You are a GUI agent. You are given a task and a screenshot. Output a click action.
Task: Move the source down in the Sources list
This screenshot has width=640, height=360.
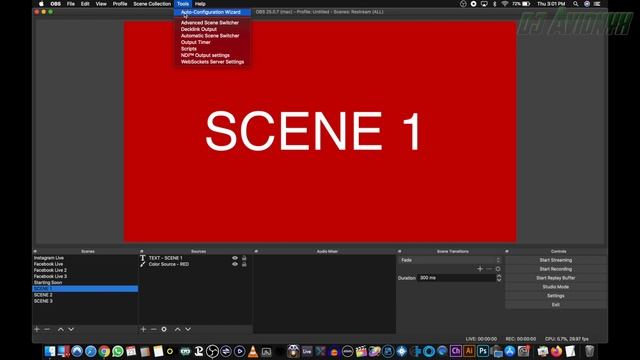point(188,329)
